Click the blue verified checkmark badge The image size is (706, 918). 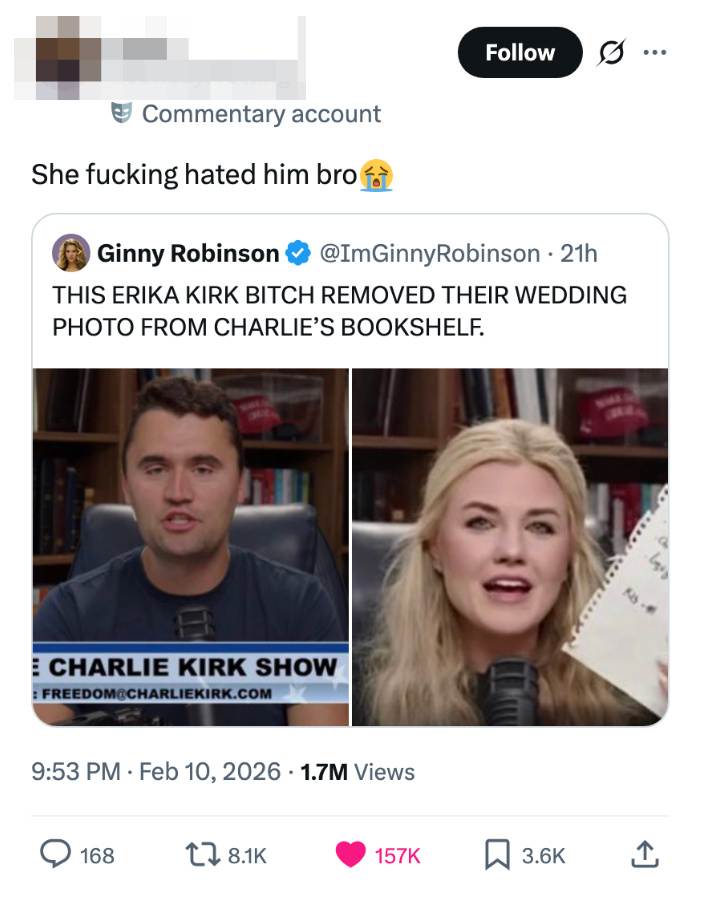(x=298, y=254)
